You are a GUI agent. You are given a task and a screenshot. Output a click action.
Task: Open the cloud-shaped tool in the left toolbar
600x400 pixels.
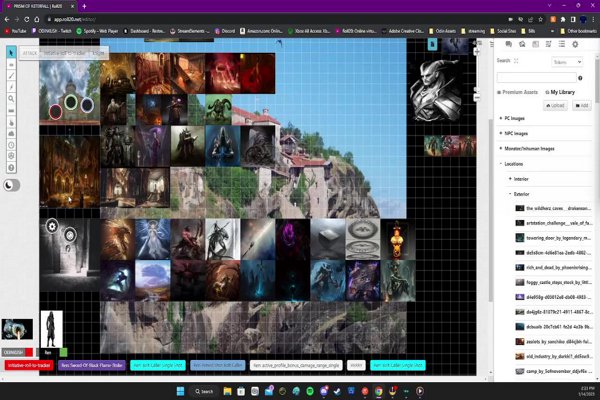click(11, 134)
